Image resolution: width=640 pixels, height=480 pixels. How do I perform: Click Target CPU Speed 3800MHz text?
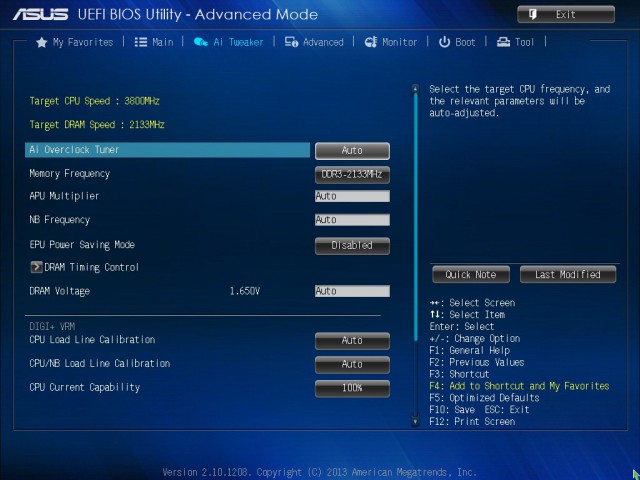coord(94,101)
